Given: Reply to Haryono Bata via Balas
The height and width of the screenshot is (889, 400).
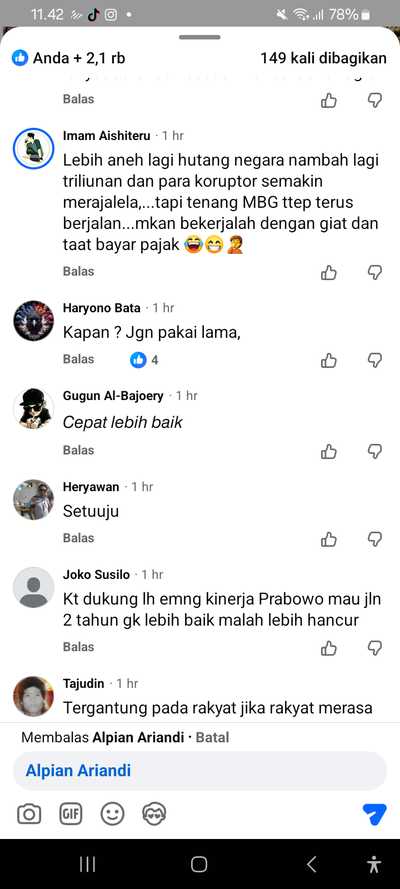Looking at the screenshot, I should pyautogui.click(x=78, y=359).
